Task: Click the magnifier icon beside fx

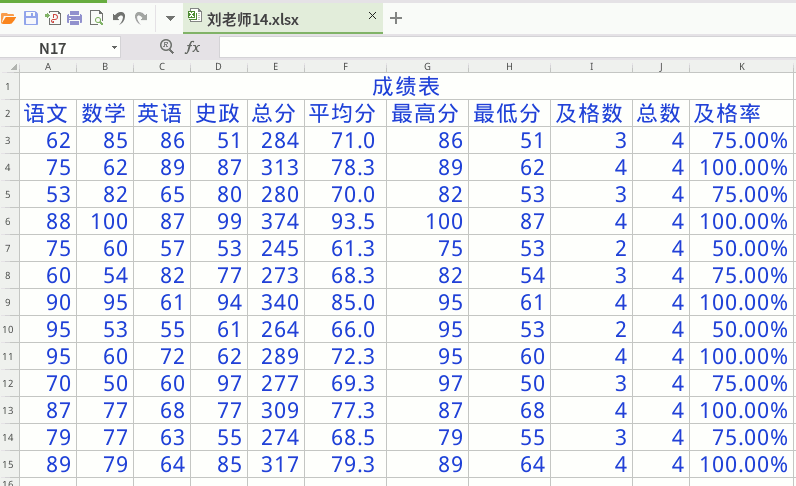Action: 166,47
